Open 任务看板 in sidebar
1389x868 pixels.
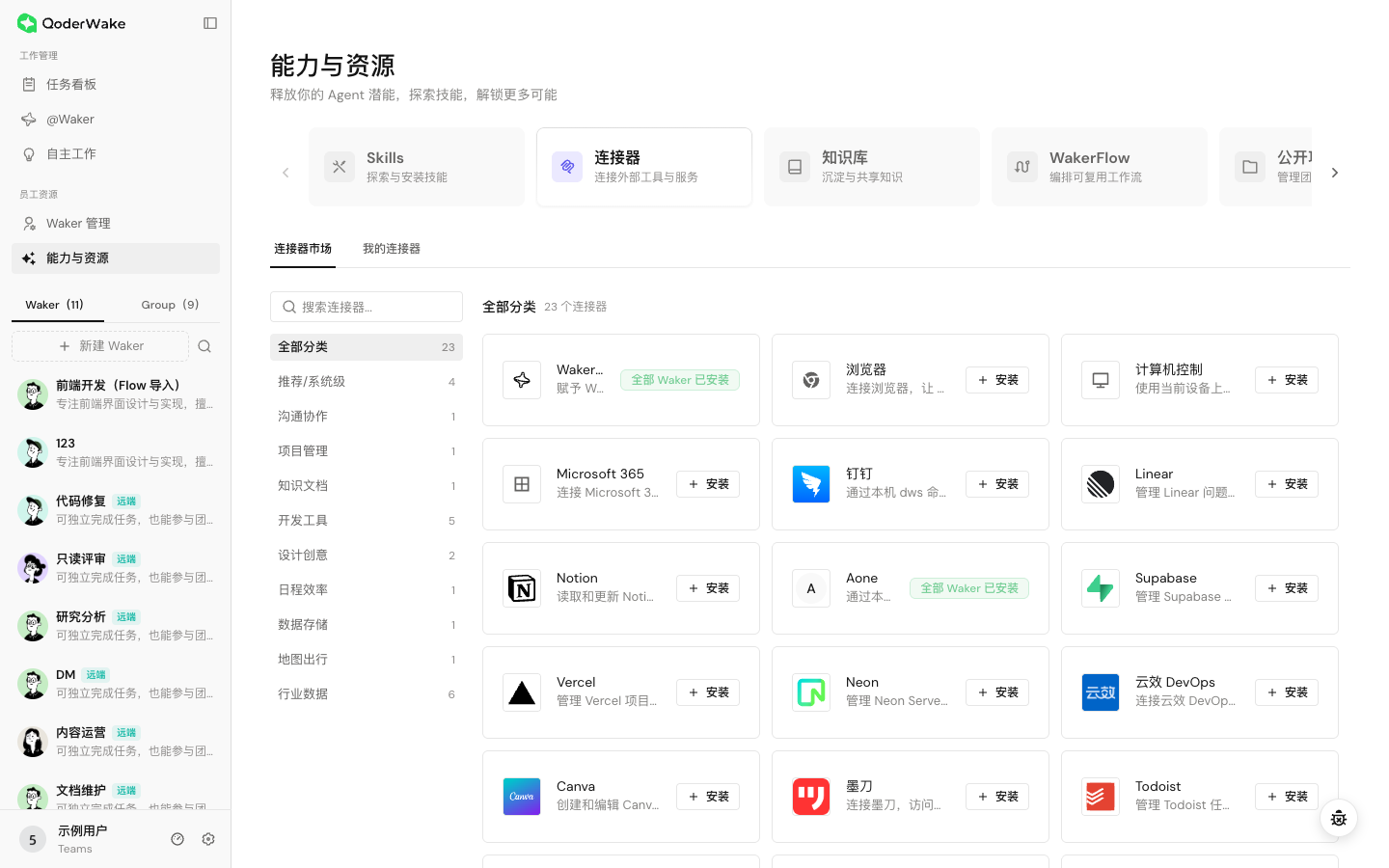[x=116, y=85]
